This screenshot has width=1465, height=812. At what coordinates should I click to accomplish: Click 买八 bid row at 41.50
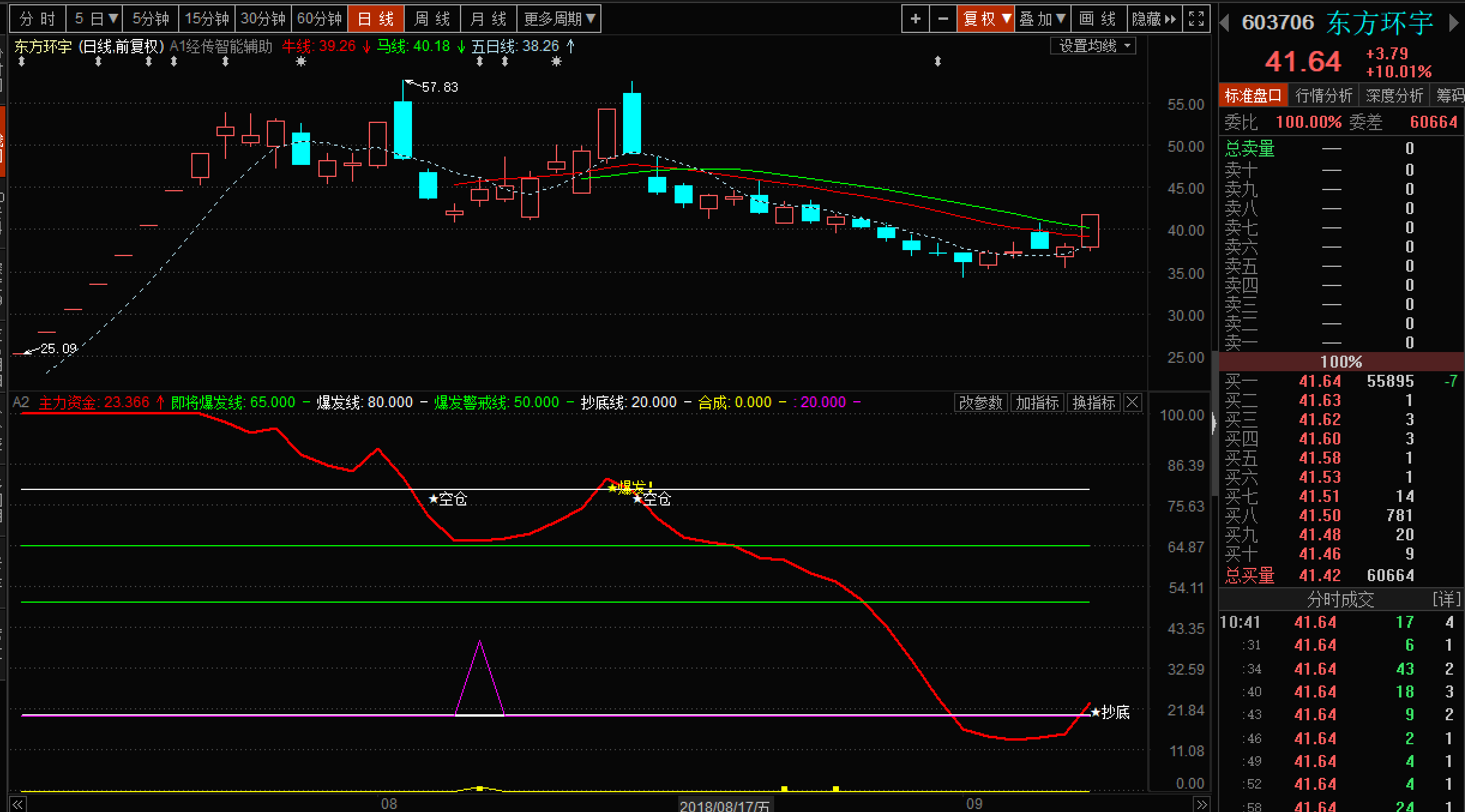click(x=1341, y=516)
